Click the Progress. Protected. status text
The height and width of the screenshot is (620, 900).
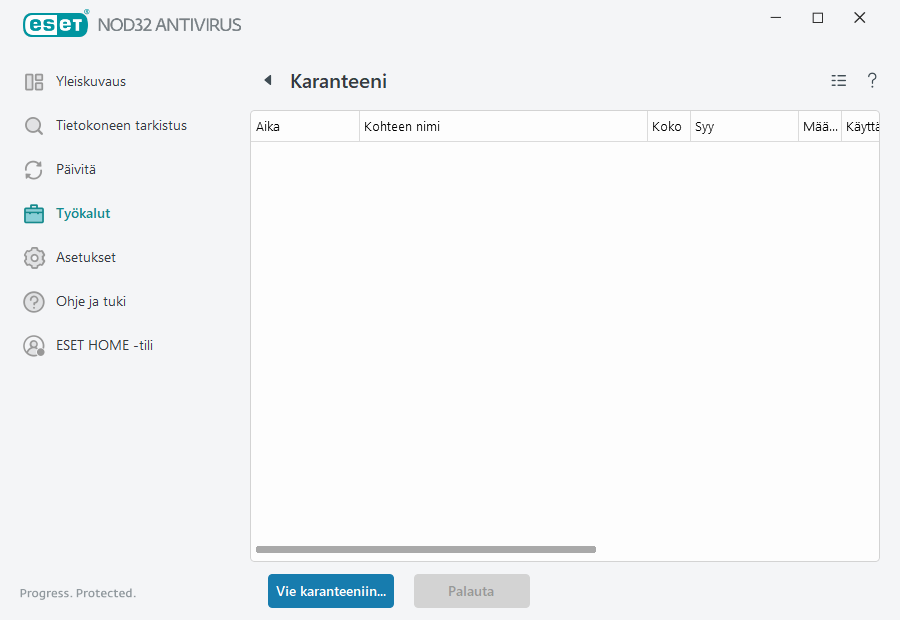77,593
